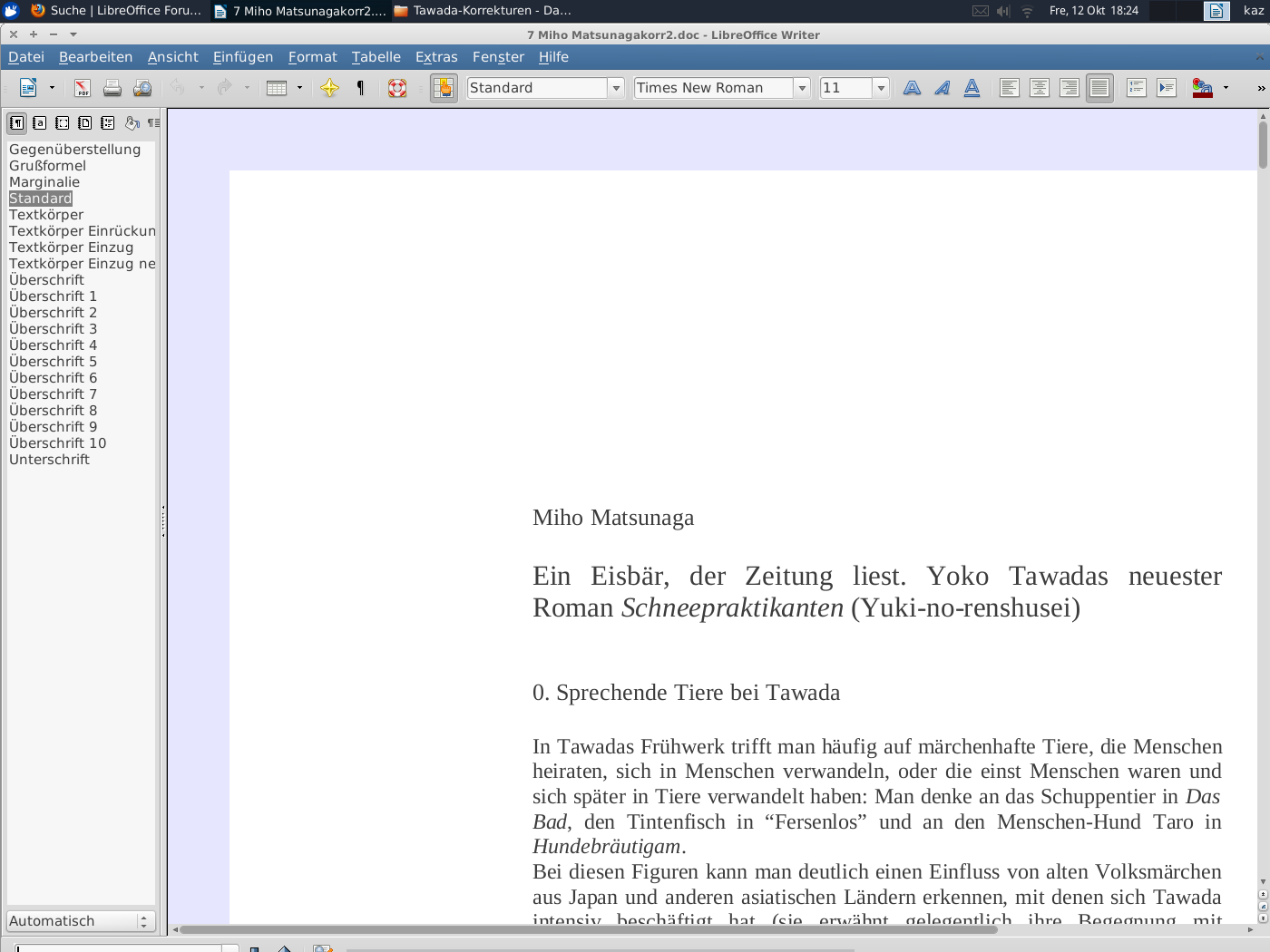Click the volume icon in system tray
This screenshot has height=952, width=1270.
[x=1003, y=11]
